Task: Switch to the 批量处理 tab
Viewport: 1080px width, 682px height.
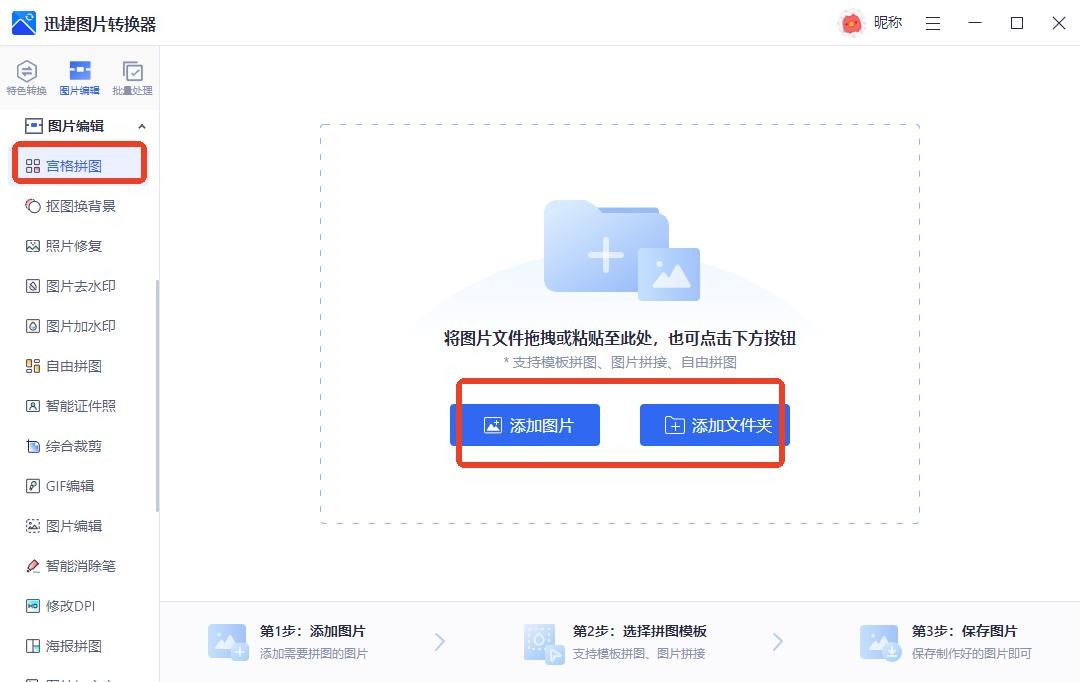Action: [132, 77]
